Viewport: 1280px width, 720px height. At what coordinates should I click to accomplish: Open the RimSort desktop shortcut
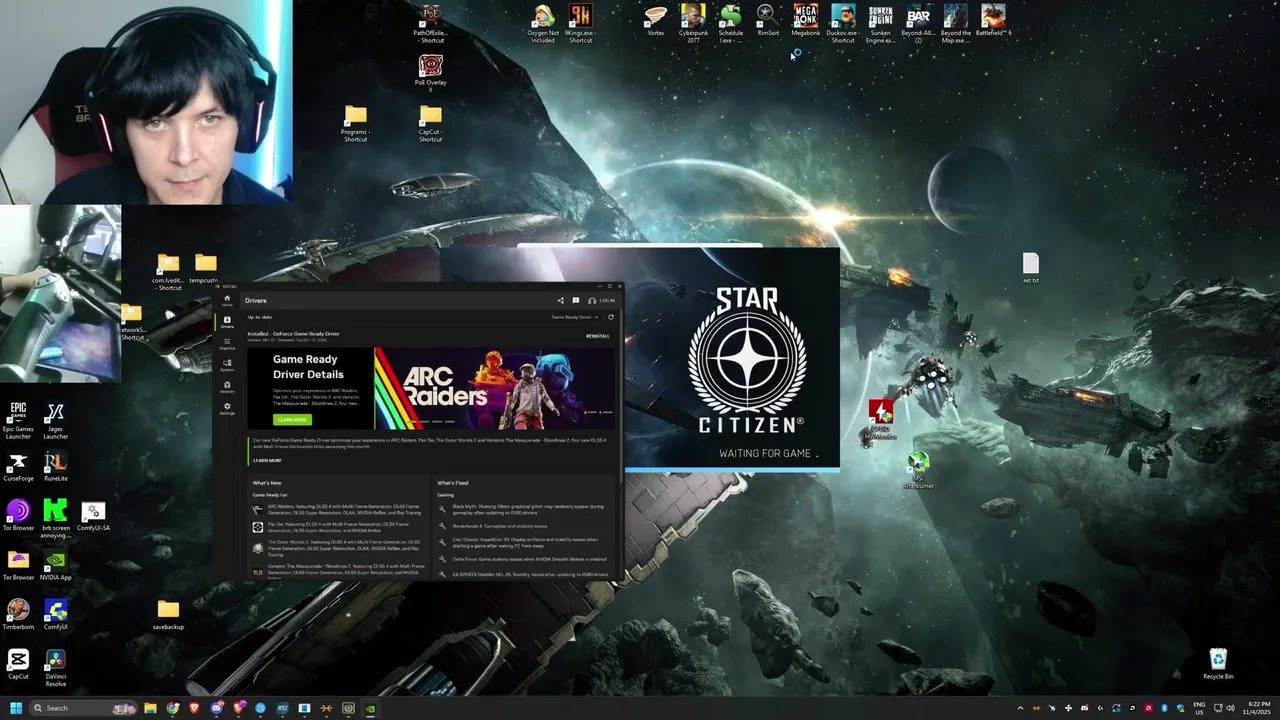pyautogui.click(x=768, y=20)
